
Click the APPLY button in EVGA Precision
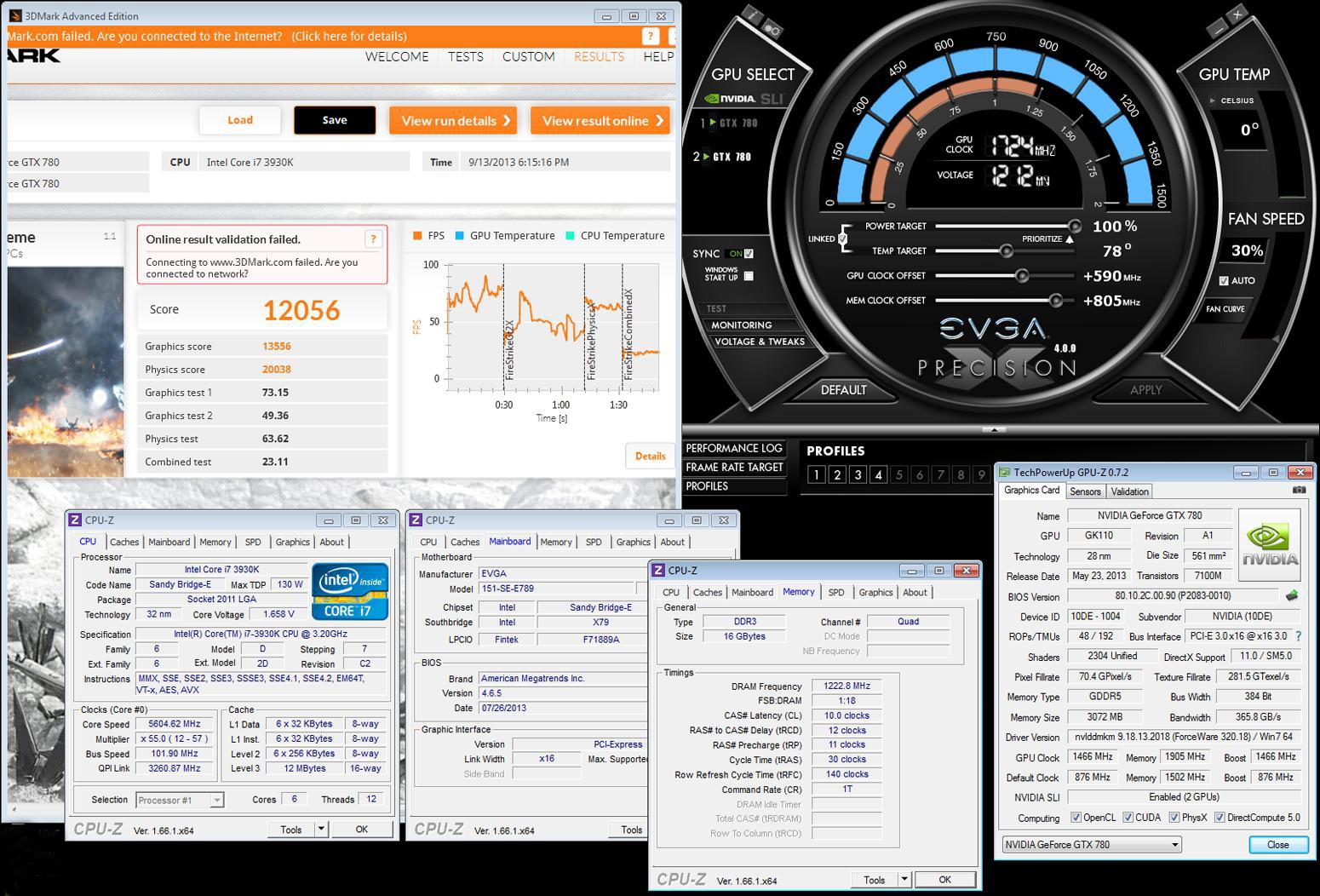tap(1145, 389)
